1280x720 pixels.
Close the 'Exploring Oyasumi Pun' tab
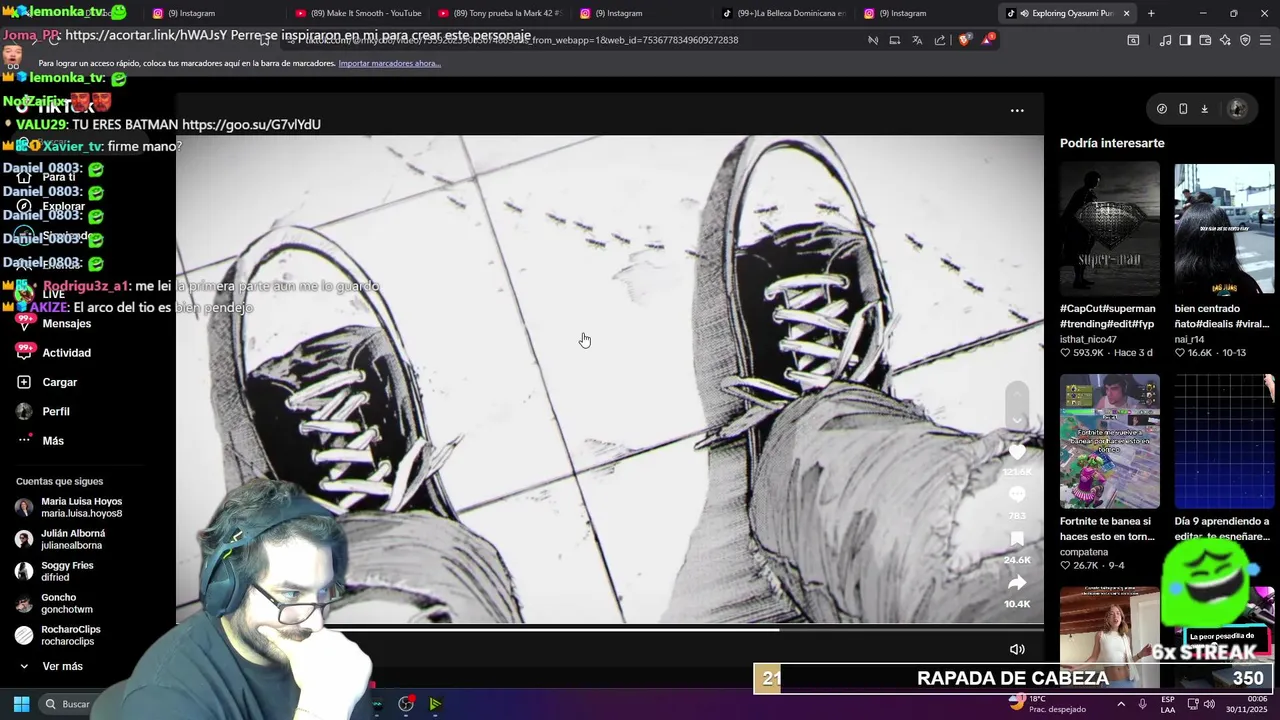[x=1126, y=13]
